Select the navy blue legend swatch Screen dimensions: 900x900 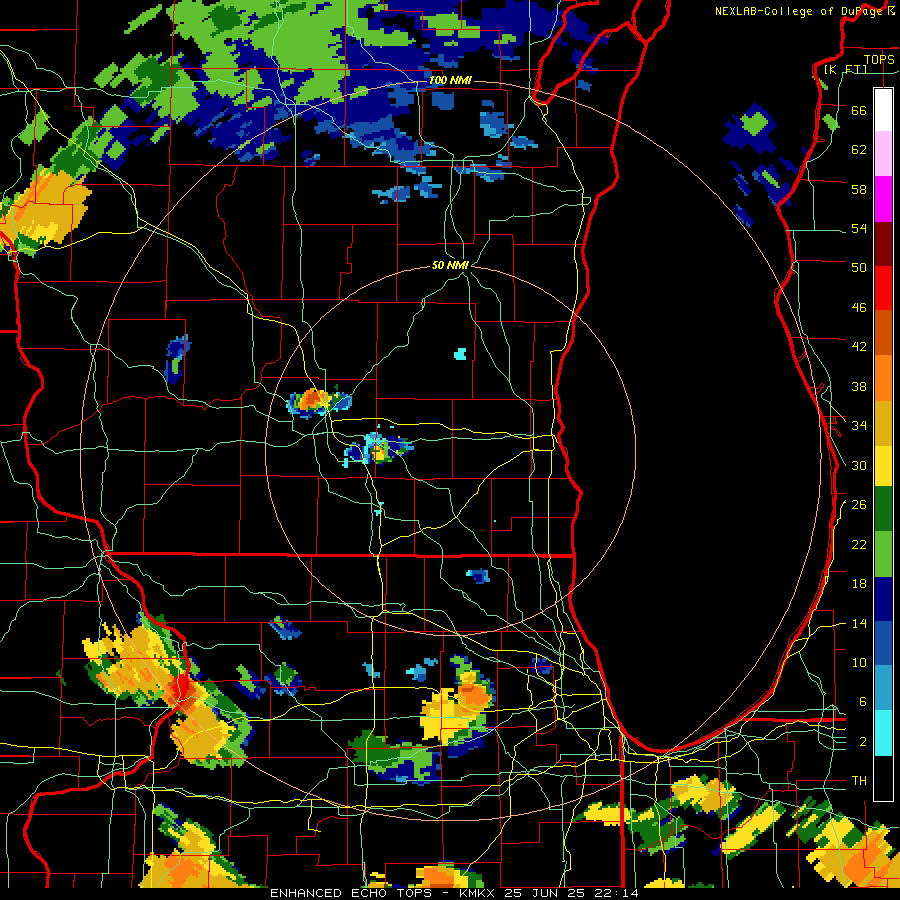(883, 599)
